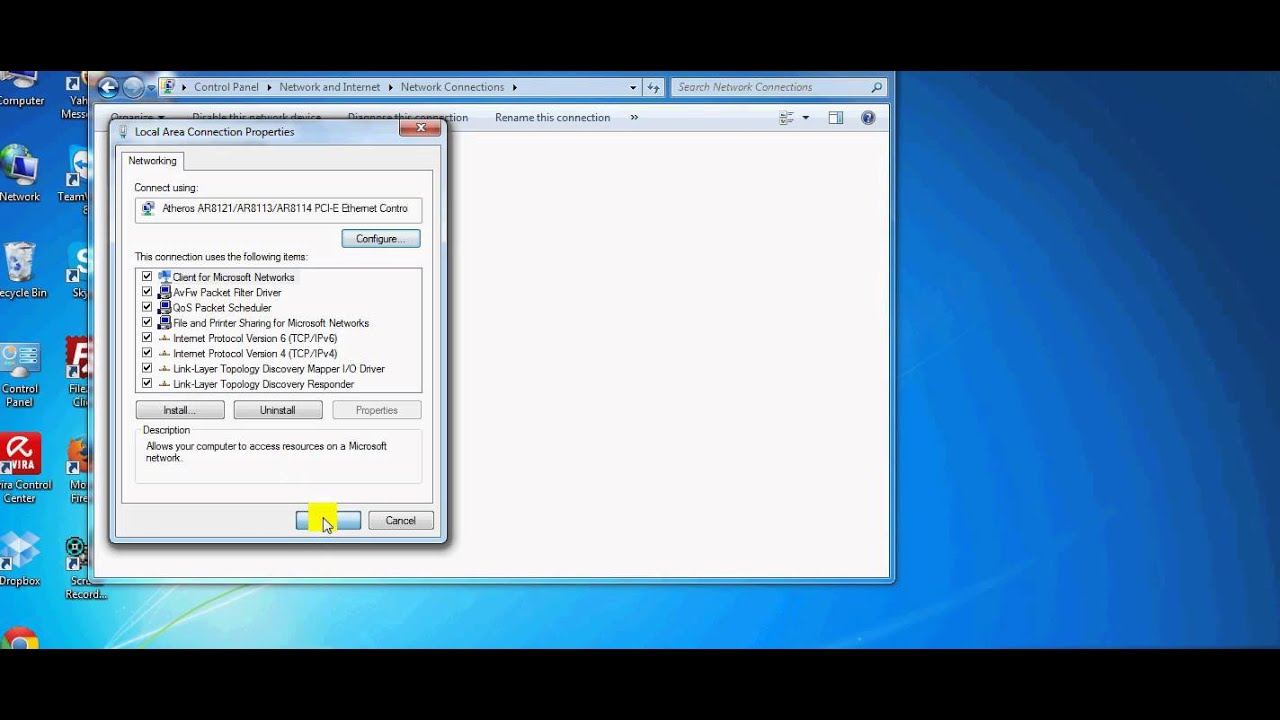Uncheck AvFw Packet Filter Driver

tap(147, 292)
